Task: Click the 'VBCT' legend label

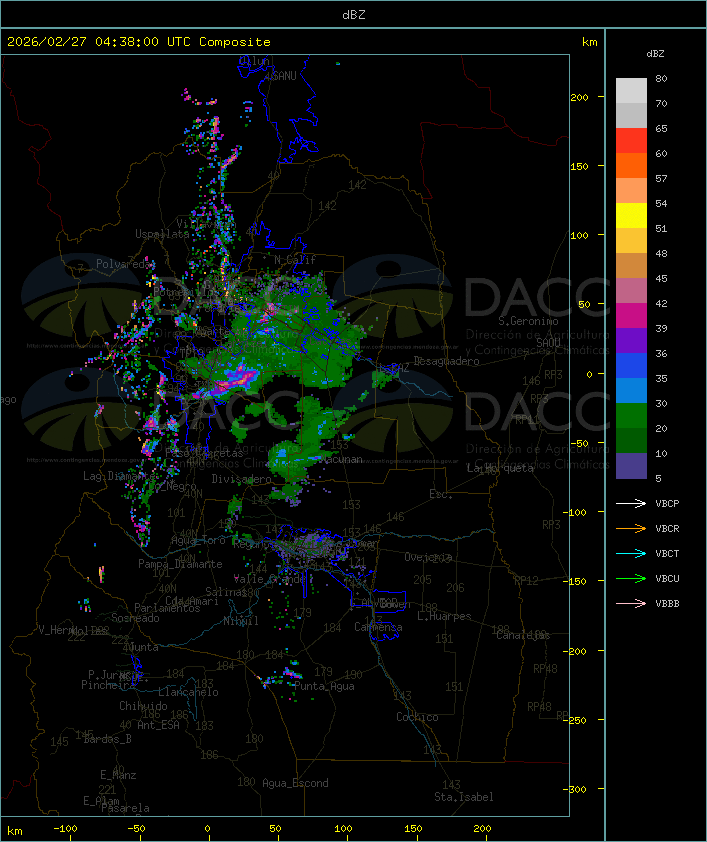Action: pos(667,554)
